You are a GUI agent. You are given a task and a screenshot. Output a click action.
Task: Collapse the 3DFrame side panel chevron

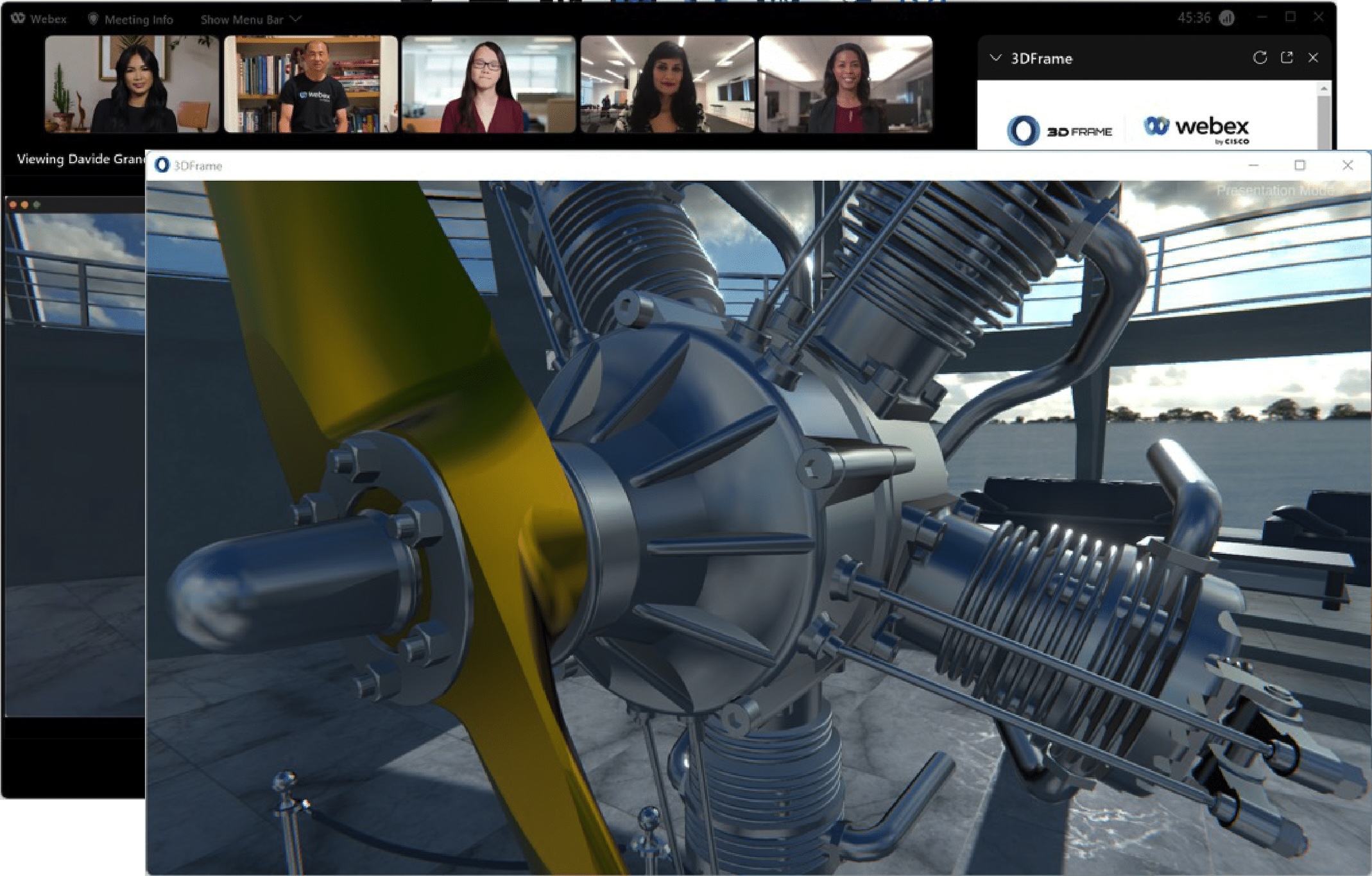pos(995,58)
